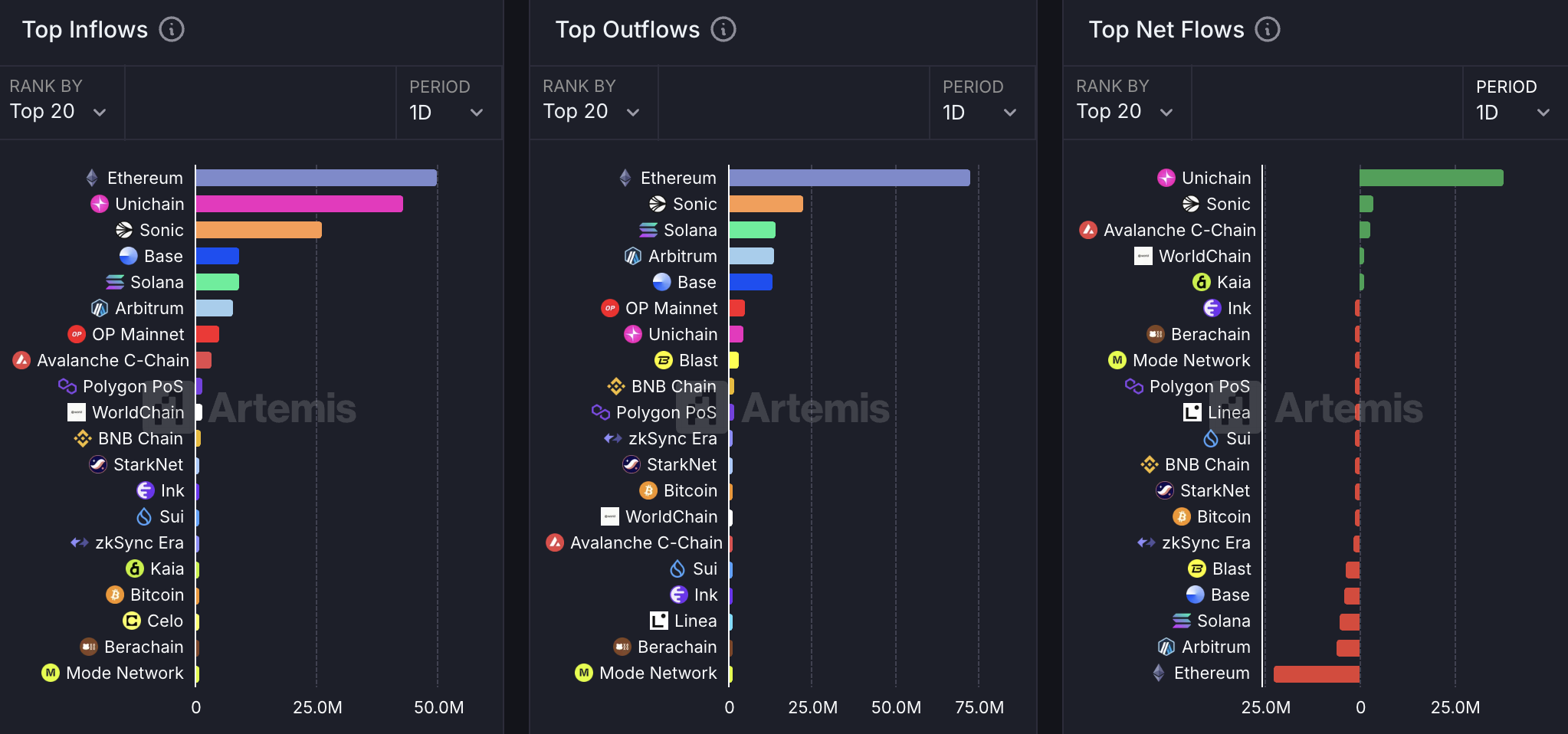
Task: Click Unichain icon in Top Inflows chart
Action: point(100,204)
